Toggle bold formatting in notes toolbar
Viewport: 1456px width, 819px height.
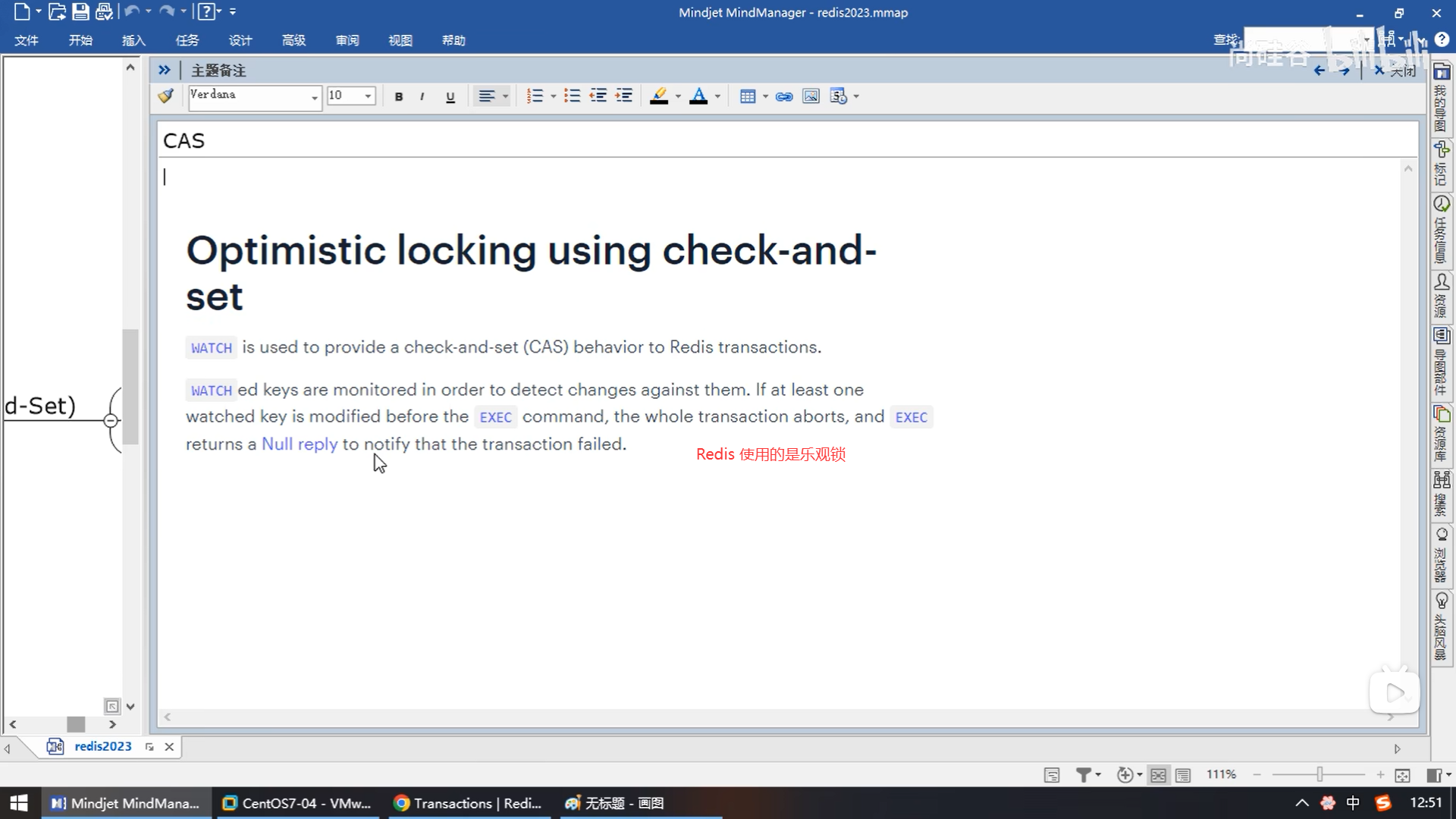[x=398, y=96]
